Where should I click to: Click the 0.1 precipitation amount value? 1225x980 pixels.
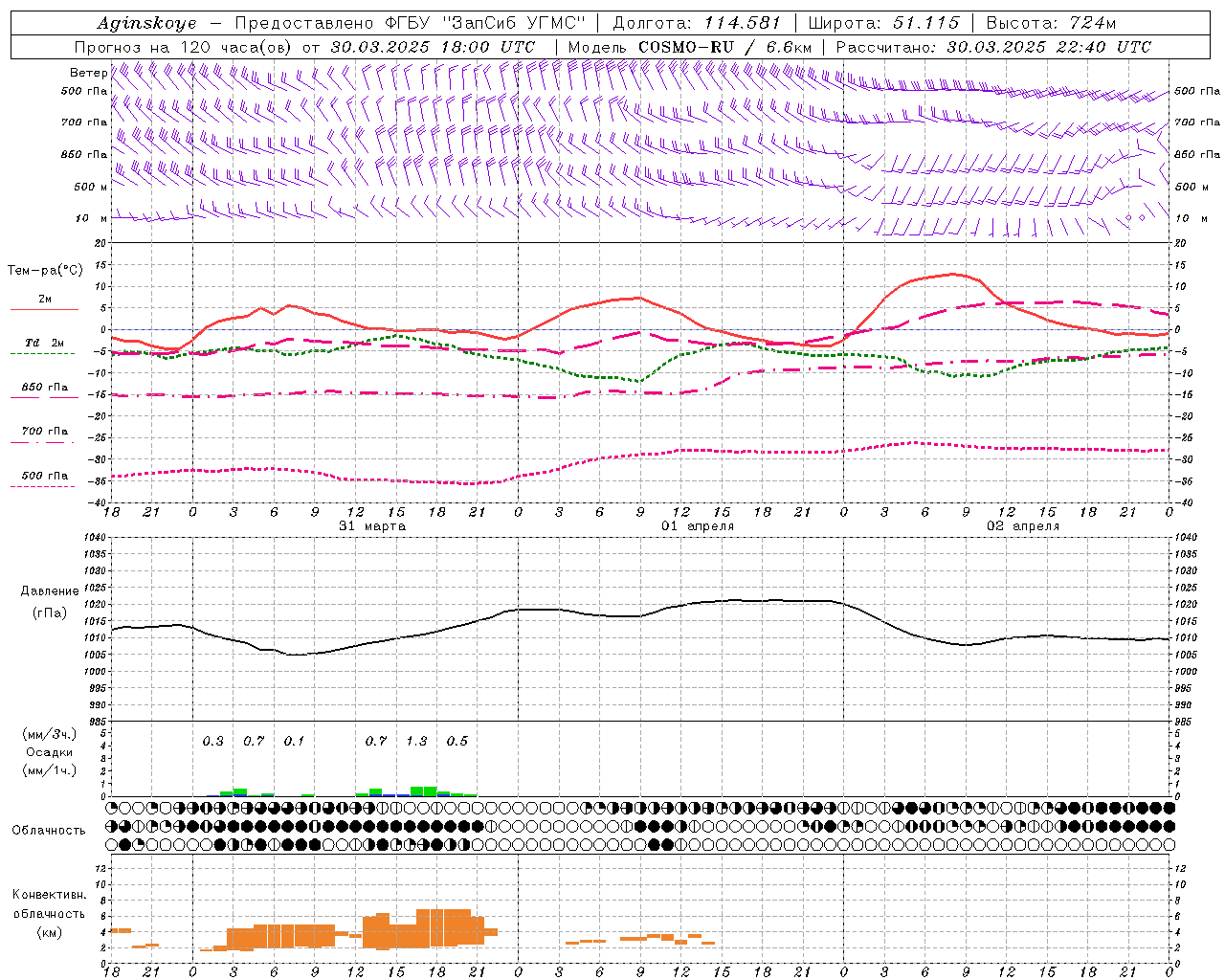[294, 741]
